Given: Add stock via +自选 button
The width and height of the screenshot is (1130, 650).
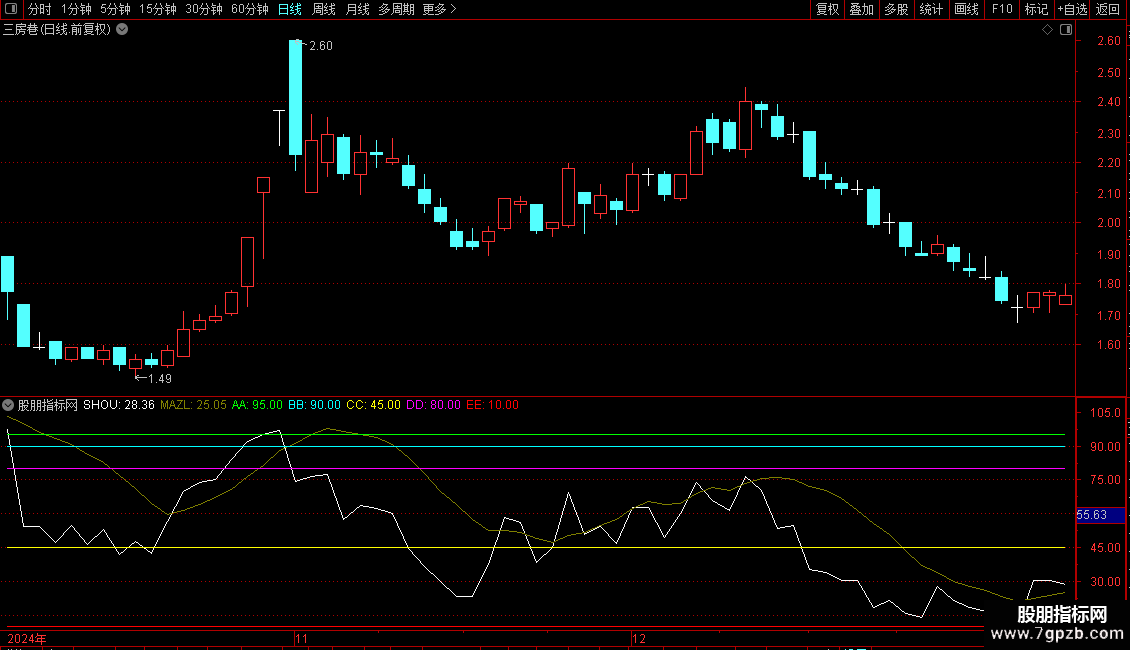Looking at the screenshot, I should [x=1072, y=9].
